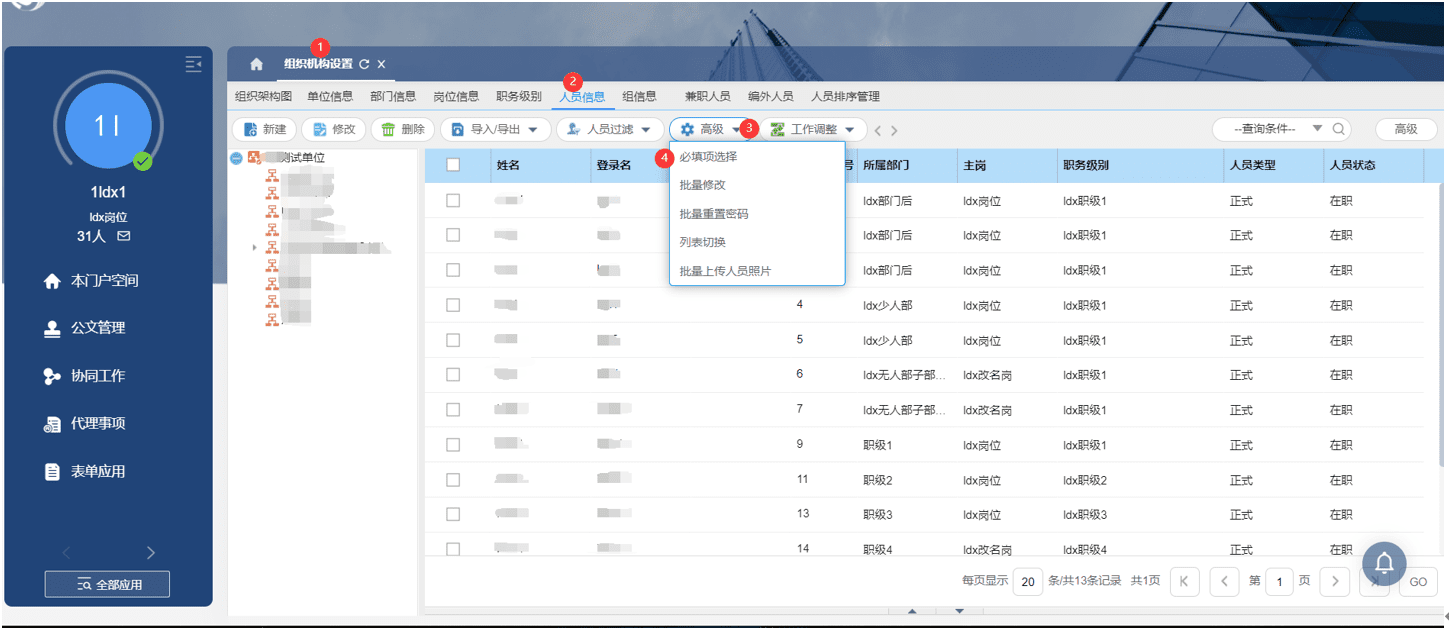1449x628 pixels.
Task: Collapse 测试单位 root tree node
Action: point(236,158)
